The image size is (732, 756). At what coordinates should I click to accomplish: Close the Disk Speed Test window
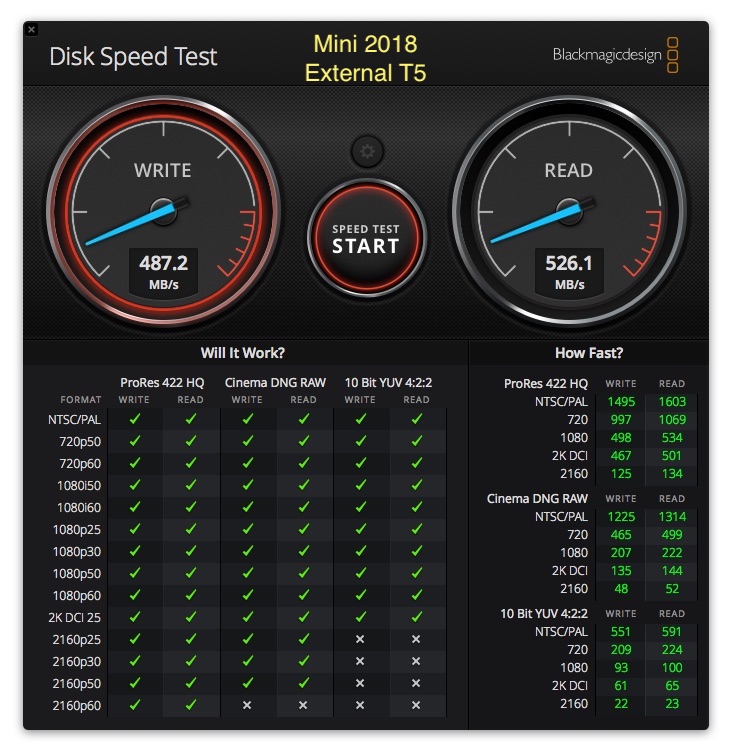click(31, 30)
